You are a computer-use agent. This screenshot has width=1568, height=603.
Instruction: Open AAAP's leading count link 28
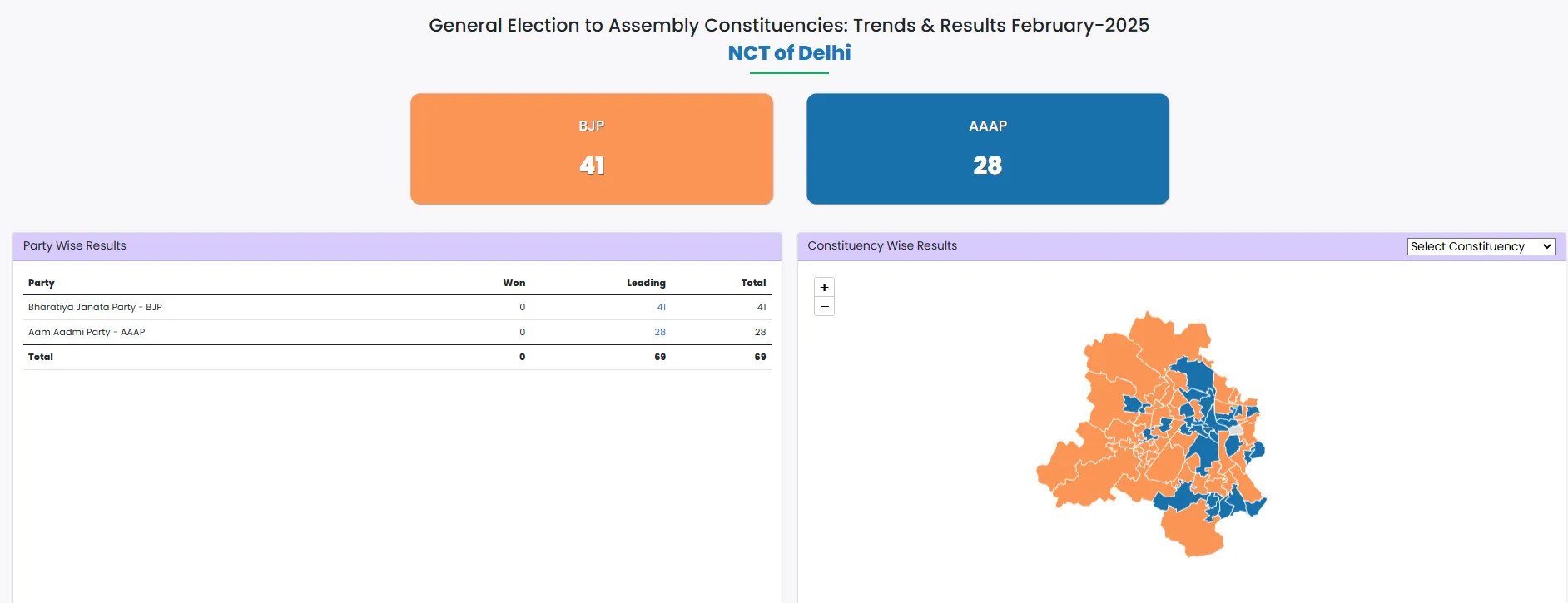point(660,332)
